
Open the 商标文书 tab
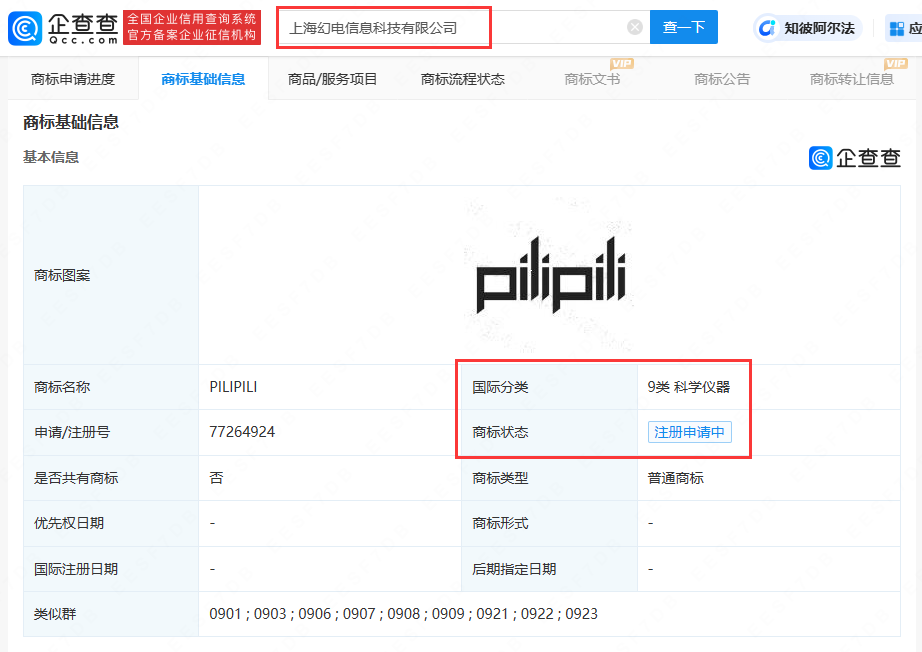592,79
